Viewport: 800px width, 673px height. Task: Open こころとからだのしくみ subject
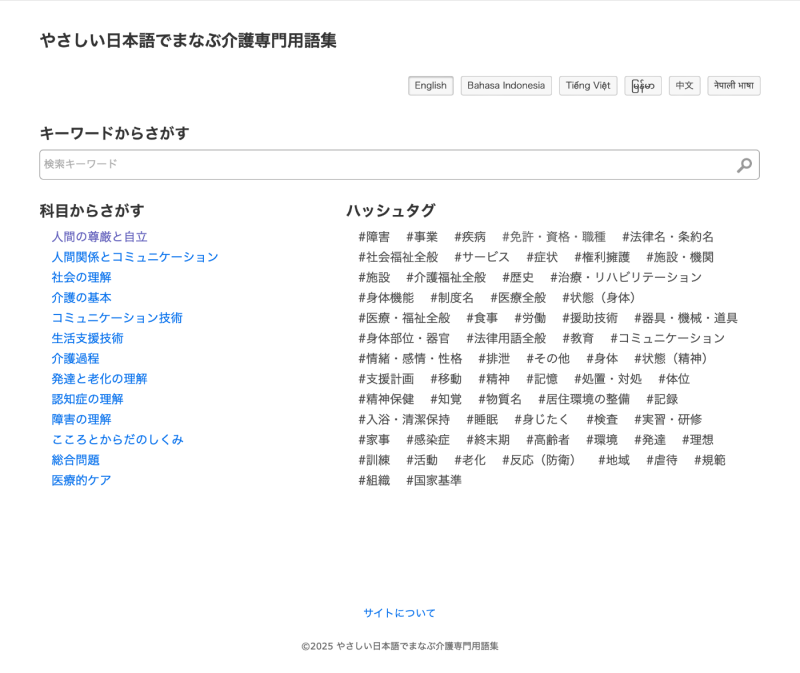pyautogui.click(x=117, y=440)
